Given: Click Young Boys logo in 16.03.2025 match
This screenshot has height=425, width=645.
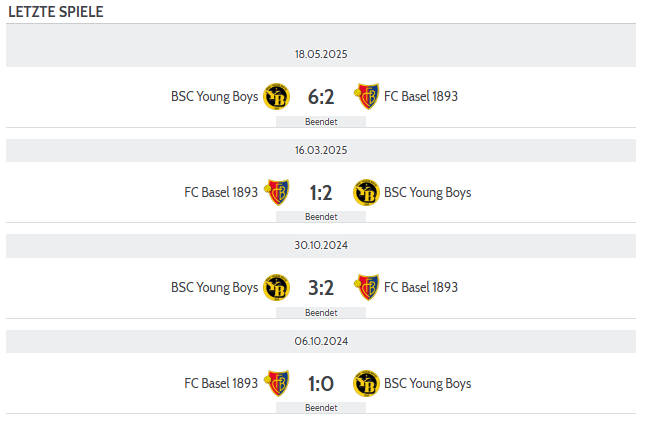Looking at the screenshot, I should (366, 193).
